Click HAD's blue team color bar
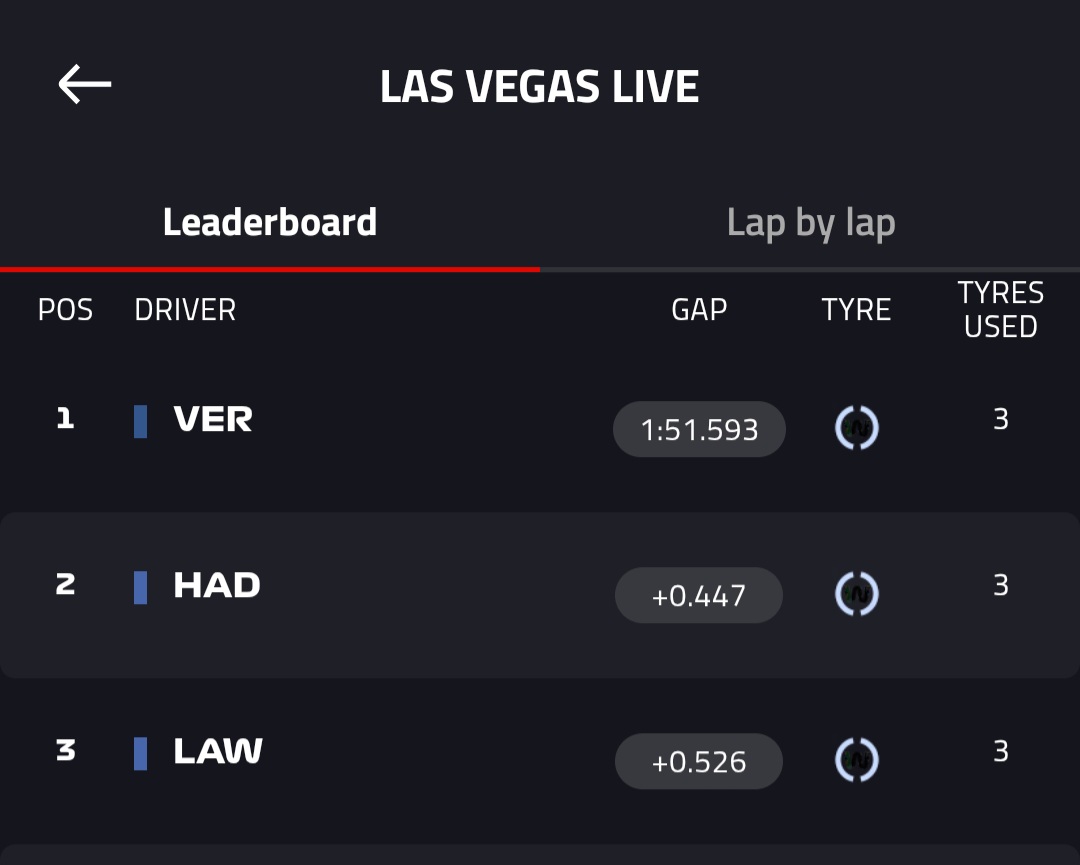Image resolution: width=1080 pixels, height=865 pixels. pos(141,587)
